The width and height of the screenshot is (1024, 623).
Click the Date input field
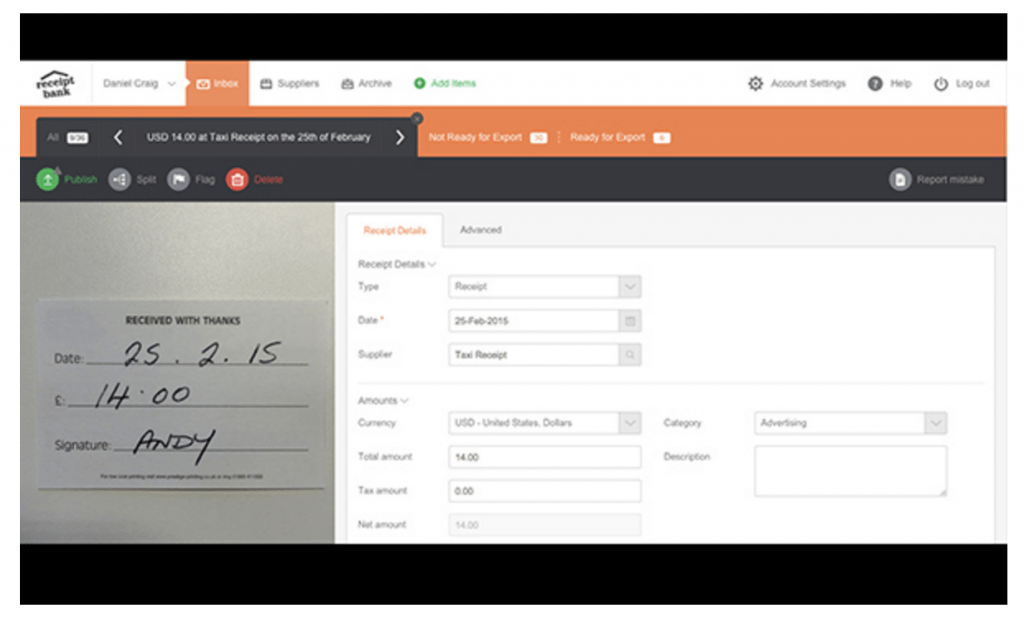(534, 321)
